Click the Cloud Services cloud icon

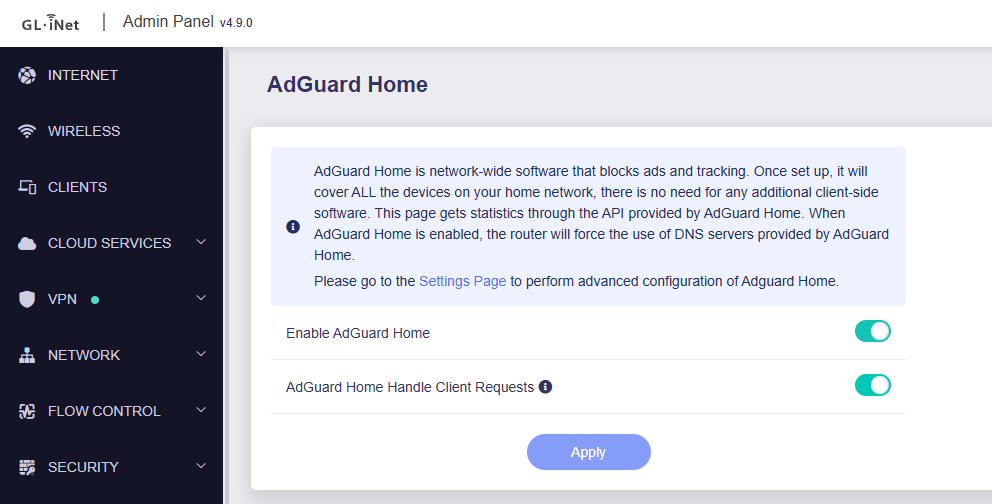(x=27, y=243)
